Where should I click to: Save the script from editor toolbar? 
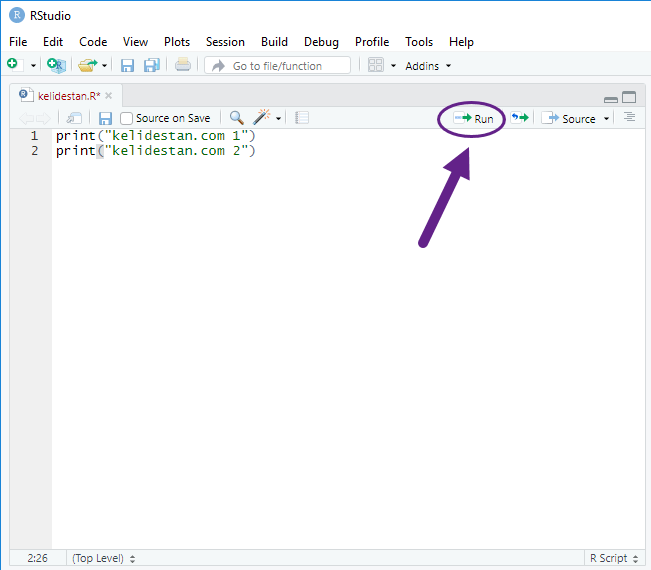click(x=105, y=118)
